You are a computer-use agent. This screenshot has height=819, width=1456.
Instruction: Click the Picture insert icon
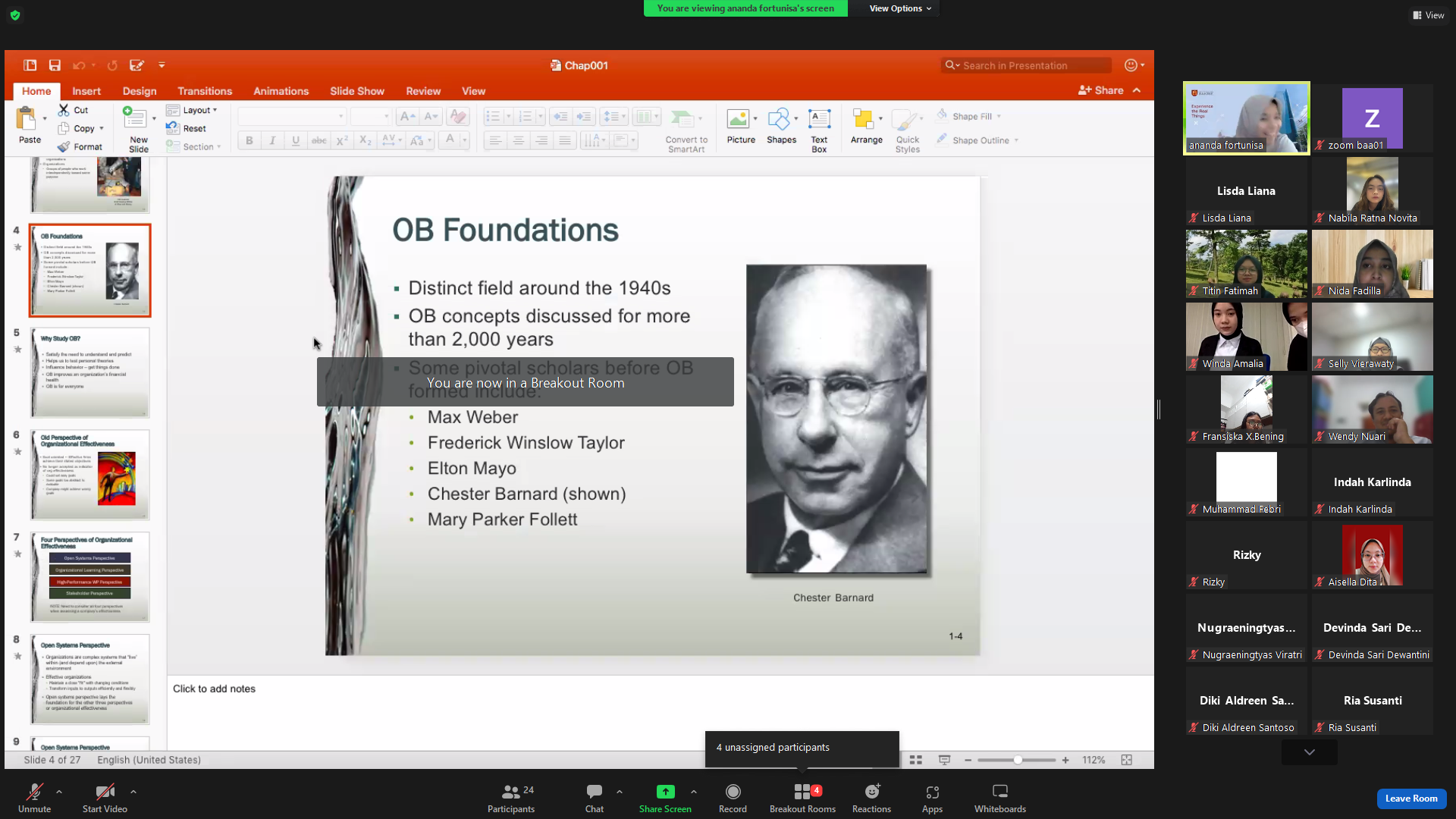pos(738,119)
